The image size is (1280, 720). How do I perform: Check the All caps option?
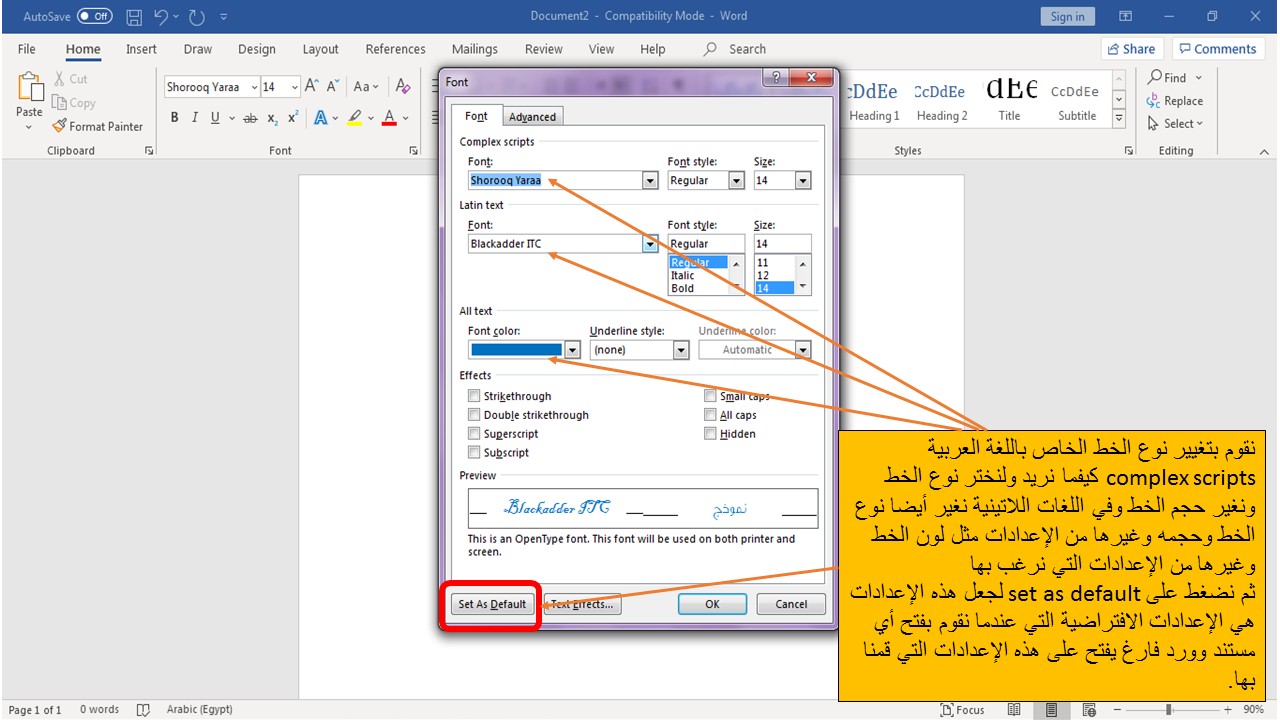[710, 415]
